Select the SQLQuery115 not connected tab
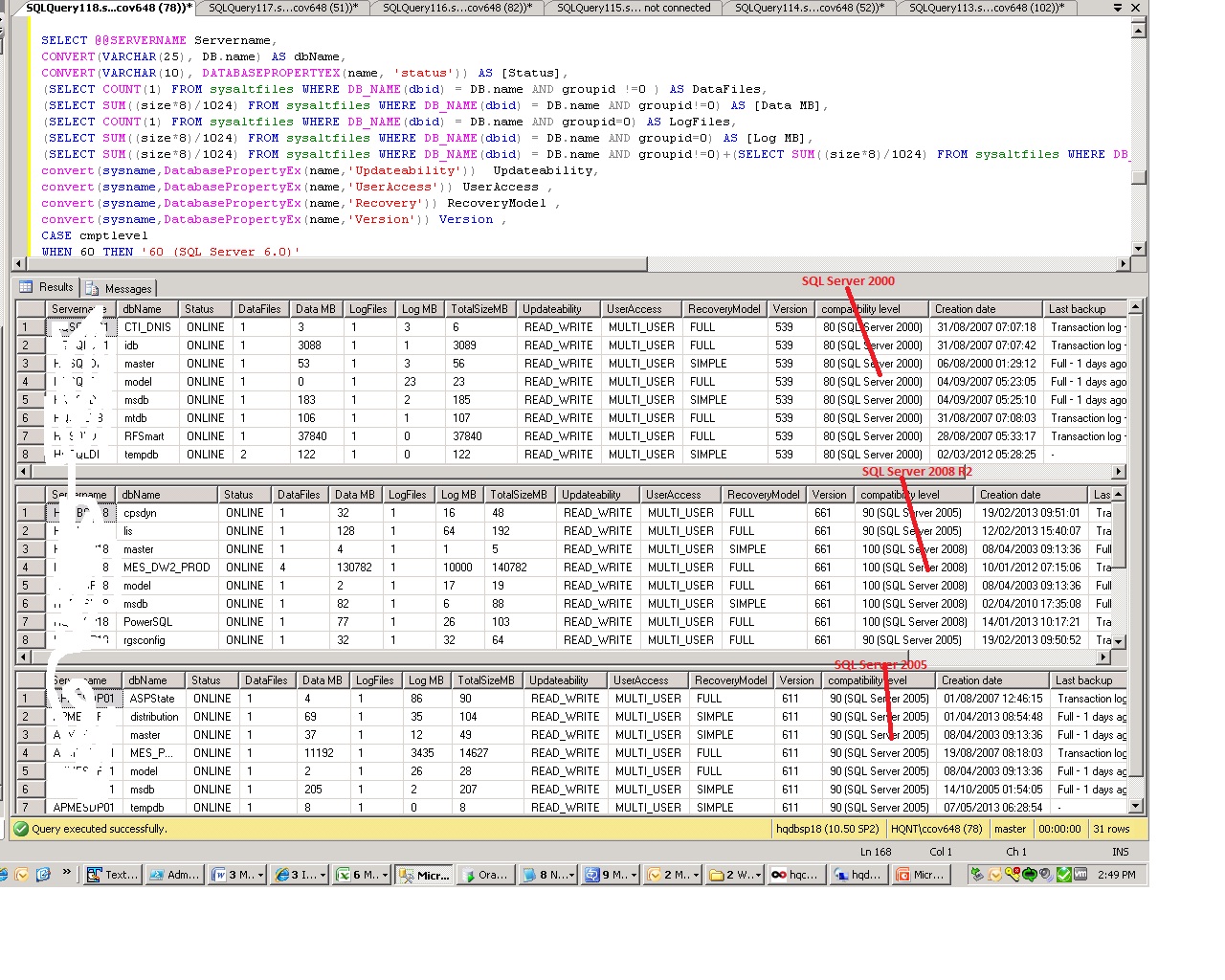Viewport: 1225px width, 980px height. pyautogui.click(x=633, y=8)
